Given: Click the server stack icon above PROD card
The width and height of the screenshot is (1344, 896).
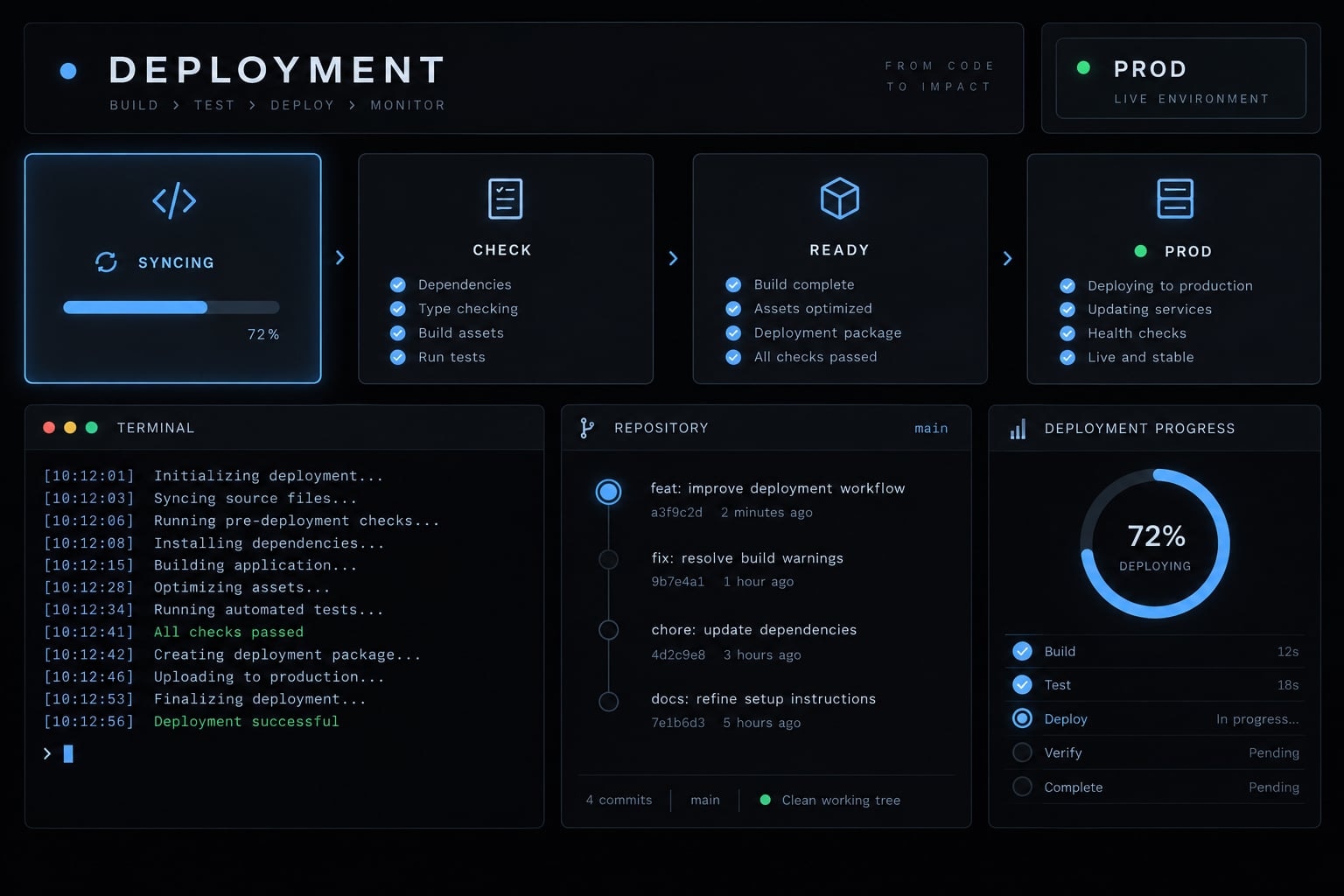Looking at the screenshot, I should tap(1174, 199).
